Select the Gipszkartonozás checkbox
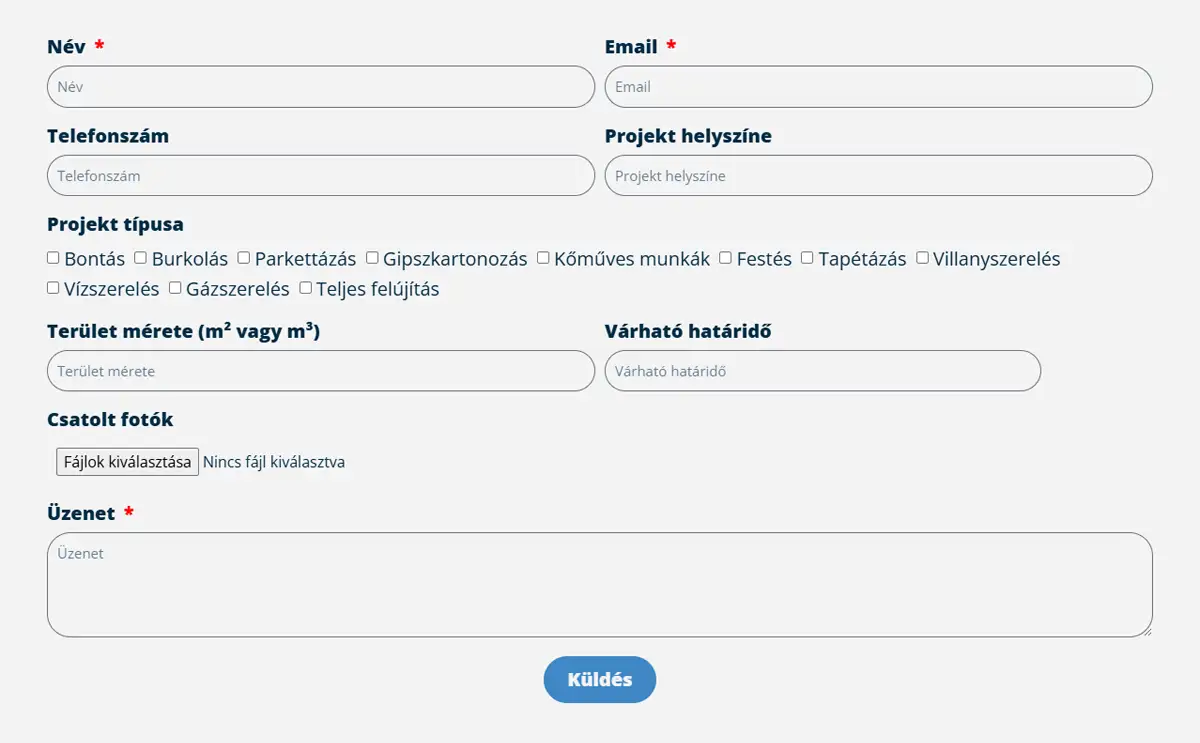1200x743 pixels. tap(372, 258)
